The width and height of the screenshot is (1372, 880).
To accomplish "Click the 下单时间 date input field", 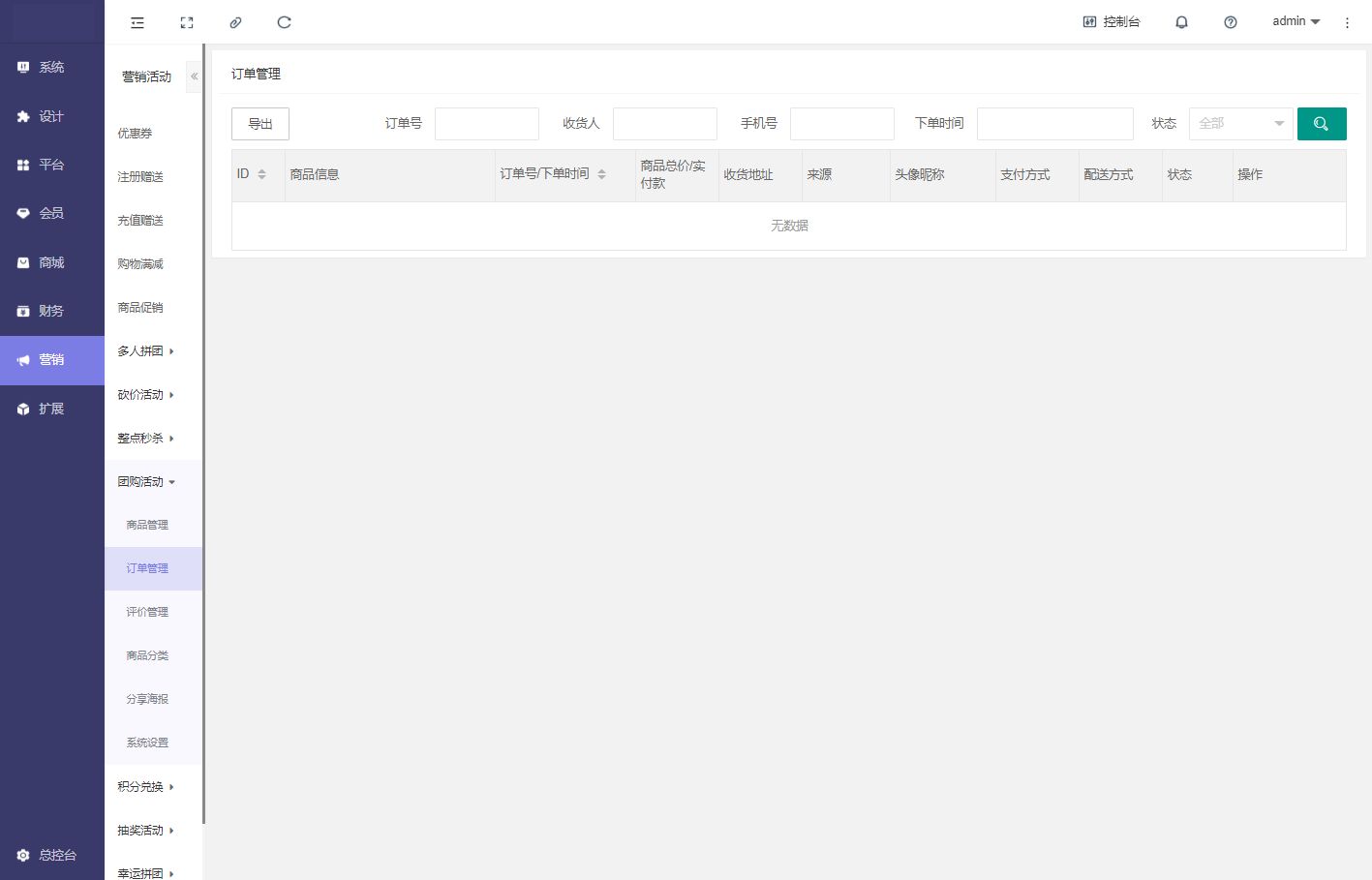I will coord(1054,124).
